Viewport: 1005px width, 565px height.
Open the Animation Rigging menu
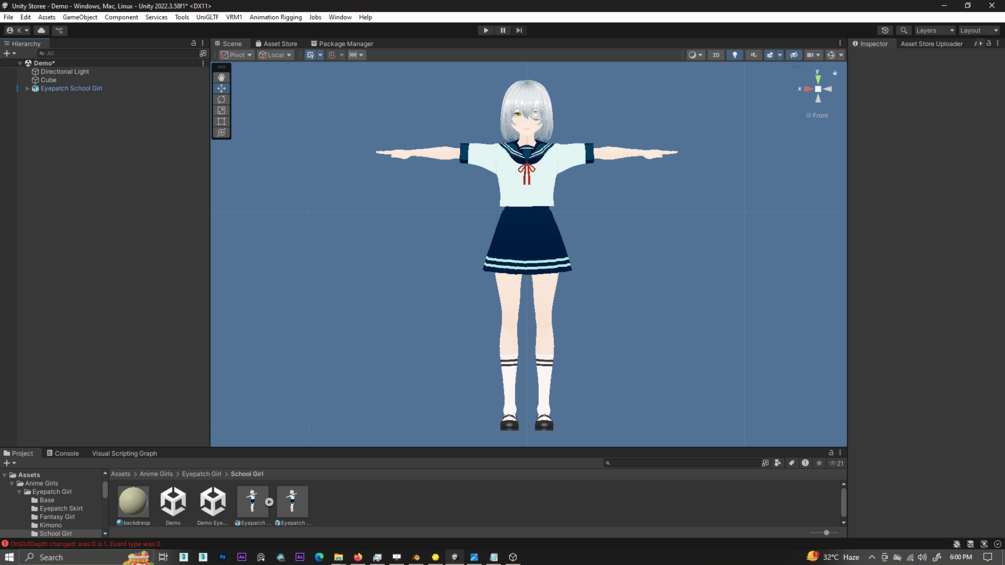[x=276, y=17]
